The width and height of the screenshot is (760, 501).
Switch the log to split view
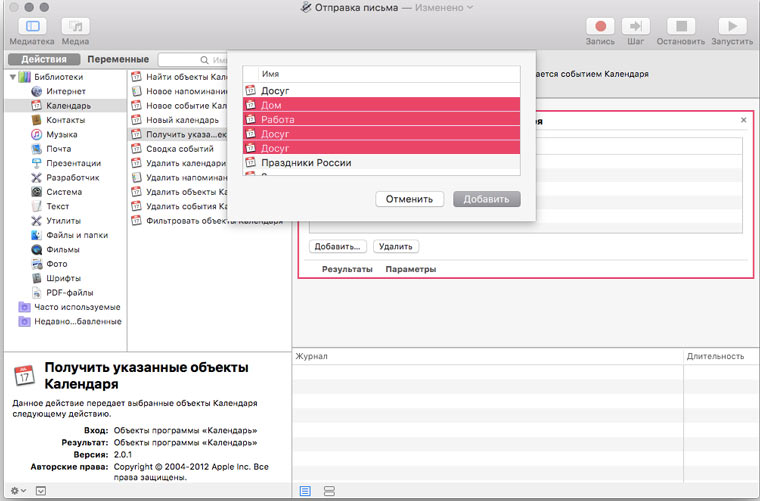point(329,491)
